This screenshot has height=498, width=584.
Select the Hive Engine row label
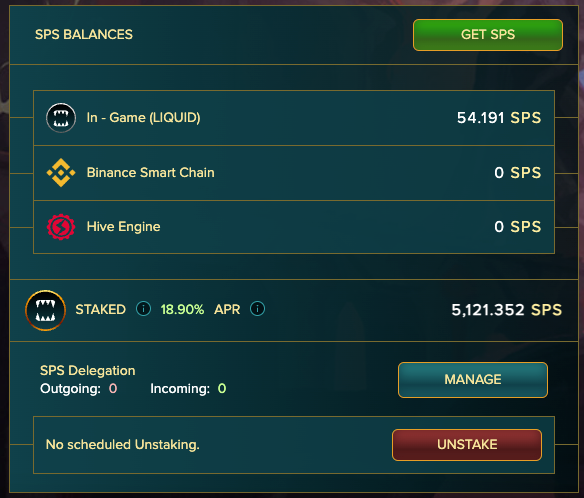123,226
